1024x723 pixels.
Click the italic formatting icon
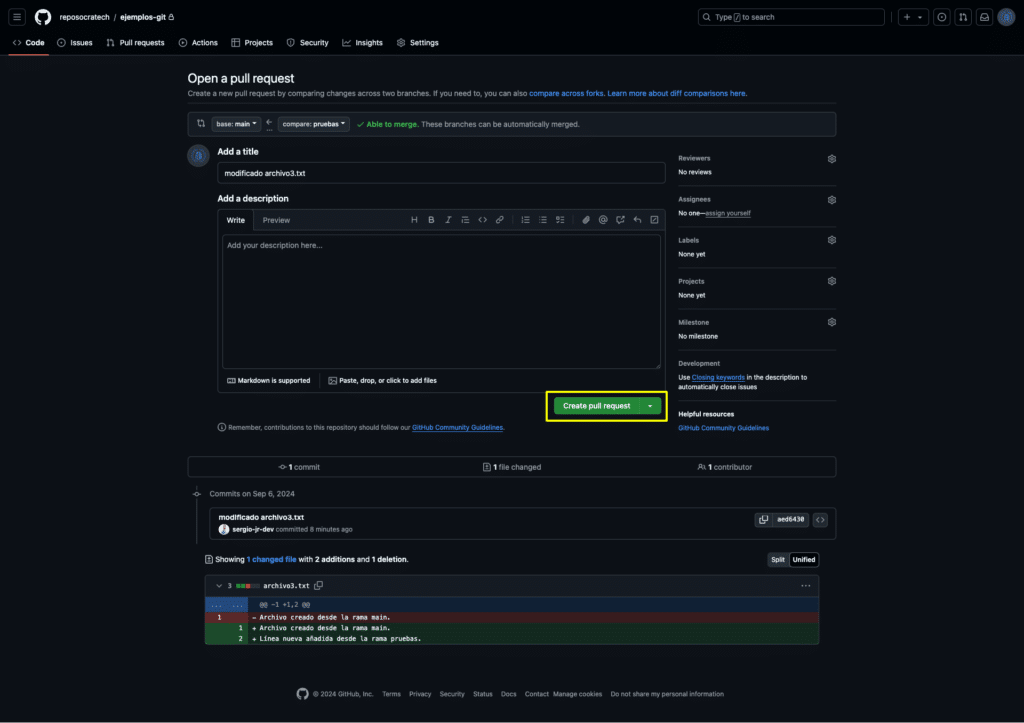point(448,220)
